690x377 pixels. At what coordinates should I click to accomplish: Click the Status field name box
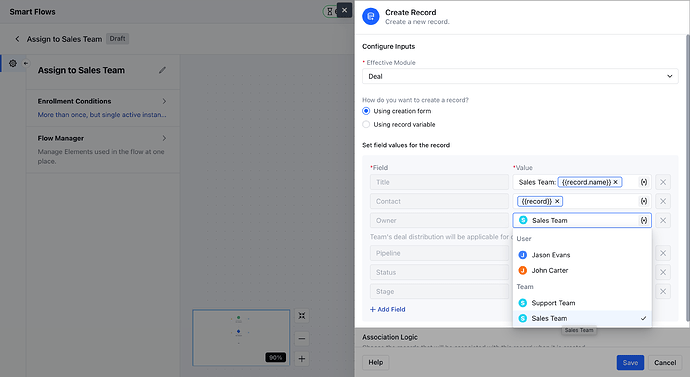(x=439, y=272)
